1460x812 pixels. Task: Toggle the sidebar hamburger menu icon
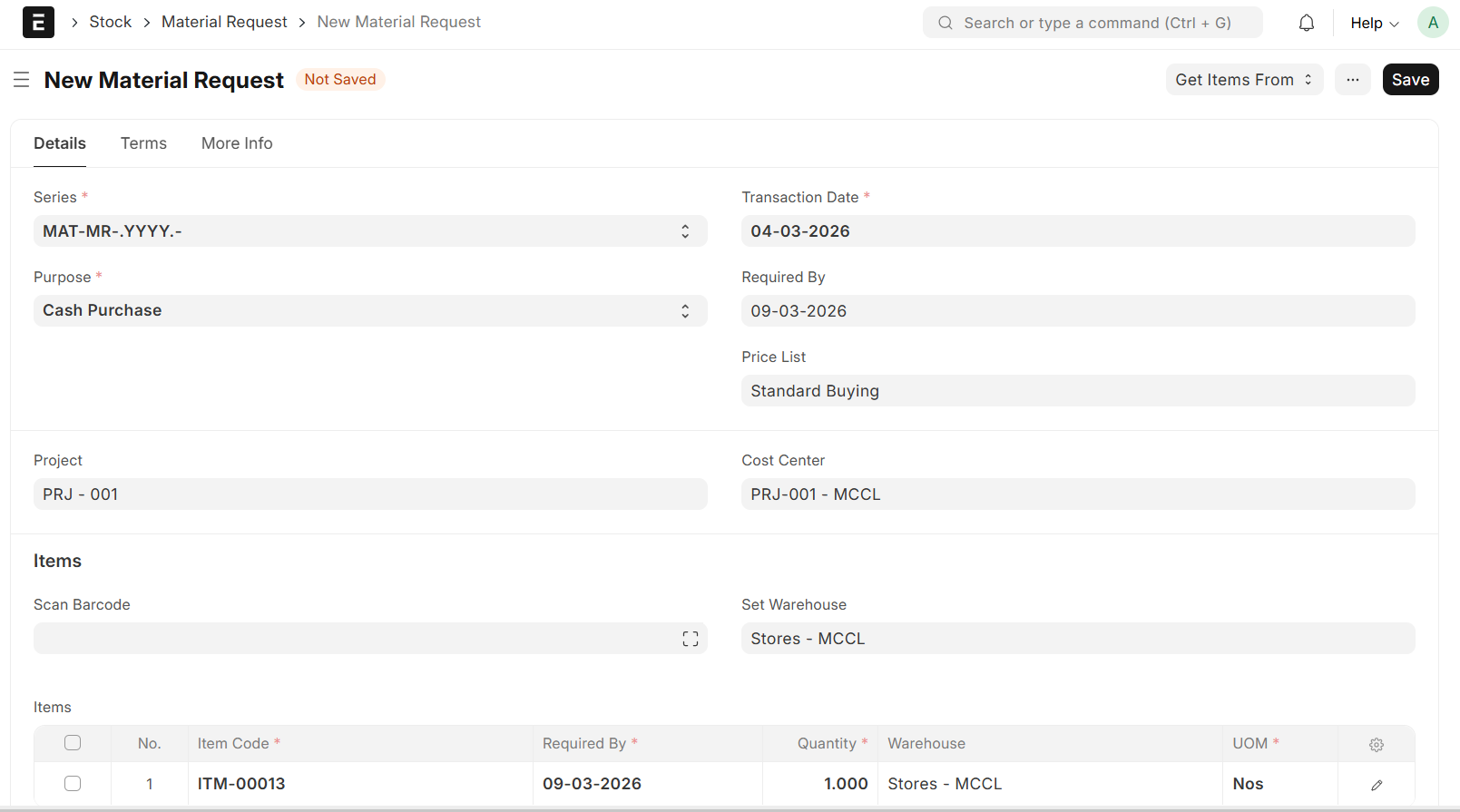(22, 80)
